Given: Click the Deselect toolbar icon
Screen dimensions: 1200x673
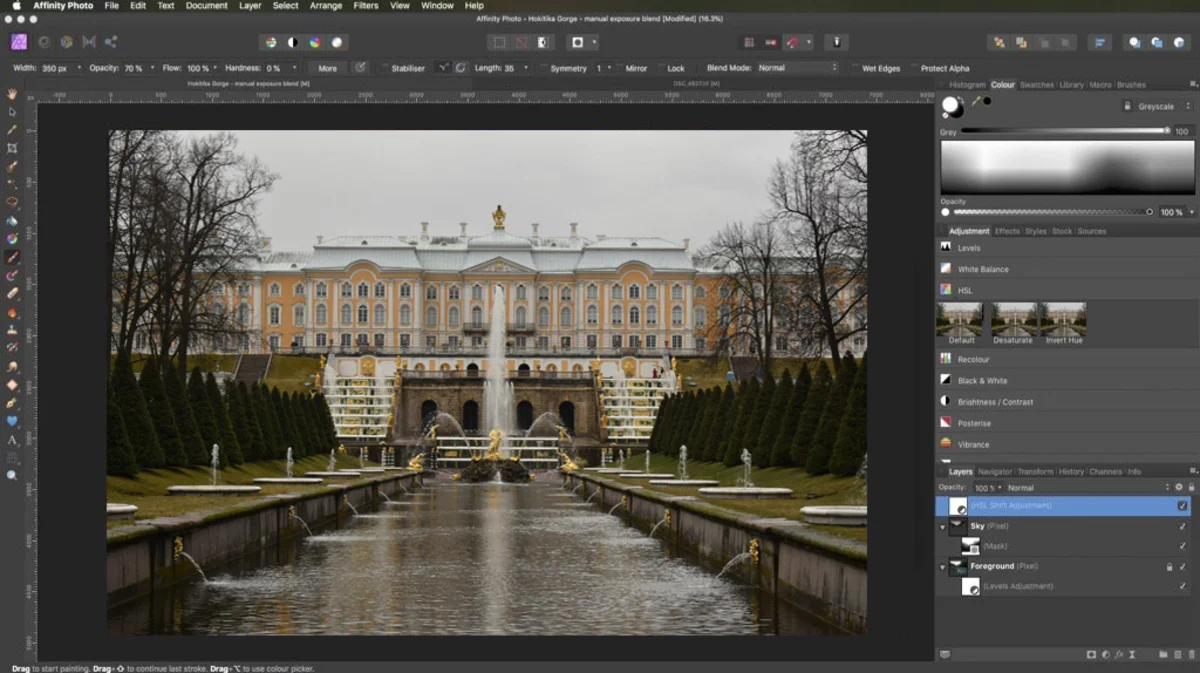Looking at the screenshot, I should (x=521, y=42).
